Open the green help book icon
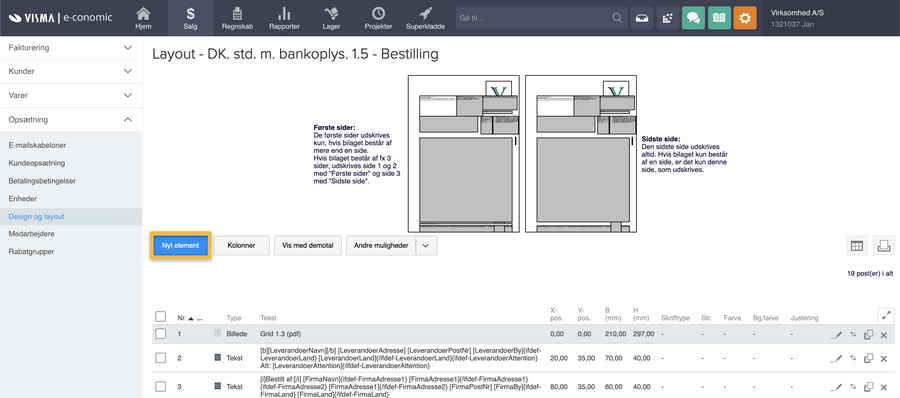This screenshot has height=398, width=900. click(x=719, y=18)
